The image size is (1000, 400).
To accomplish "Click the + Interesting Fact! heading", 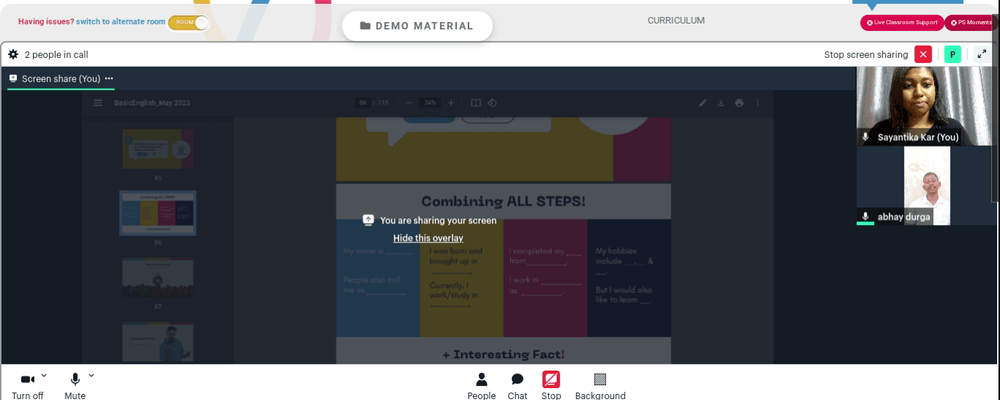I will (503, 355).
